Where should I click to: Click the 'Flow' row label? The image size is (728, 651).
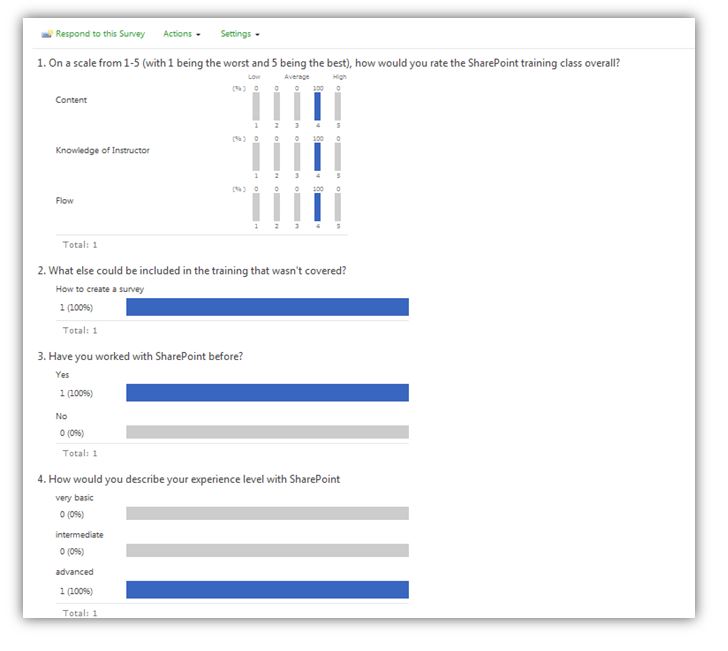pos(65,201)
